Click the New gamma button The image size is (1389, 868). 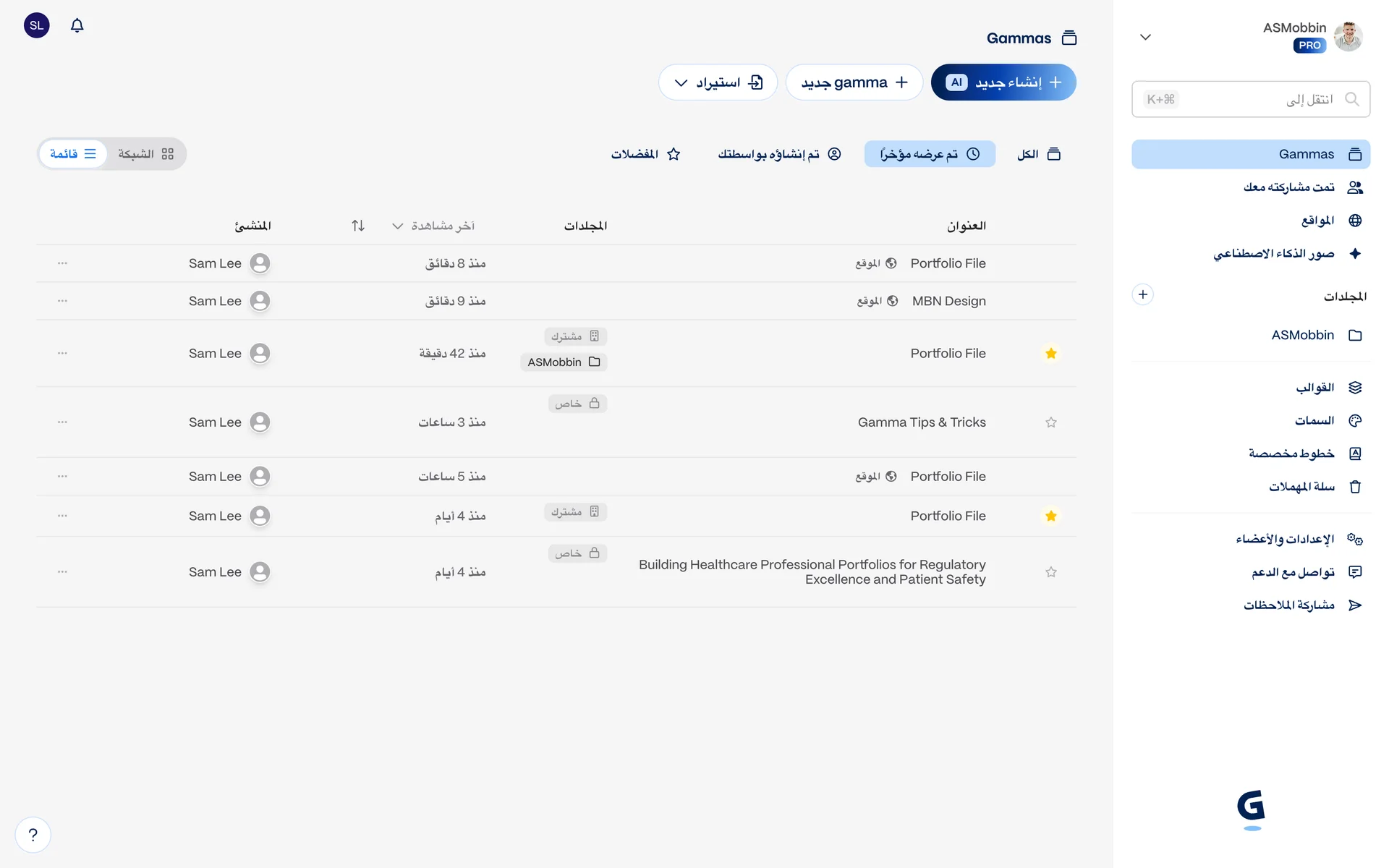[x=854, y=82]
